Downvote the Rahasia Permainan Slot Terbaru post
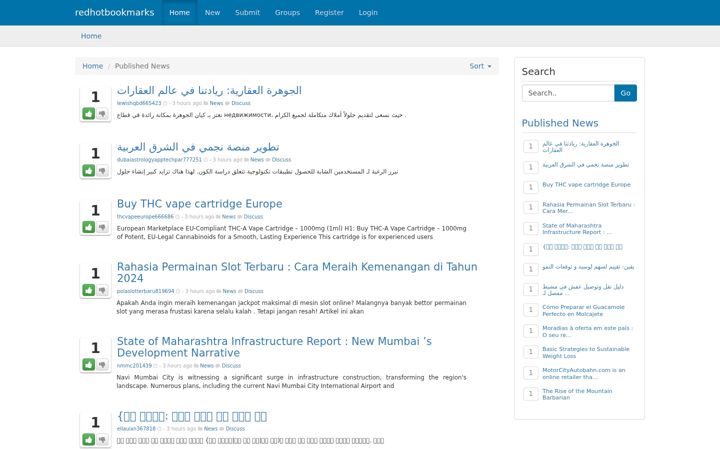This screenshot has width=720, height=450. coord(102,290)
